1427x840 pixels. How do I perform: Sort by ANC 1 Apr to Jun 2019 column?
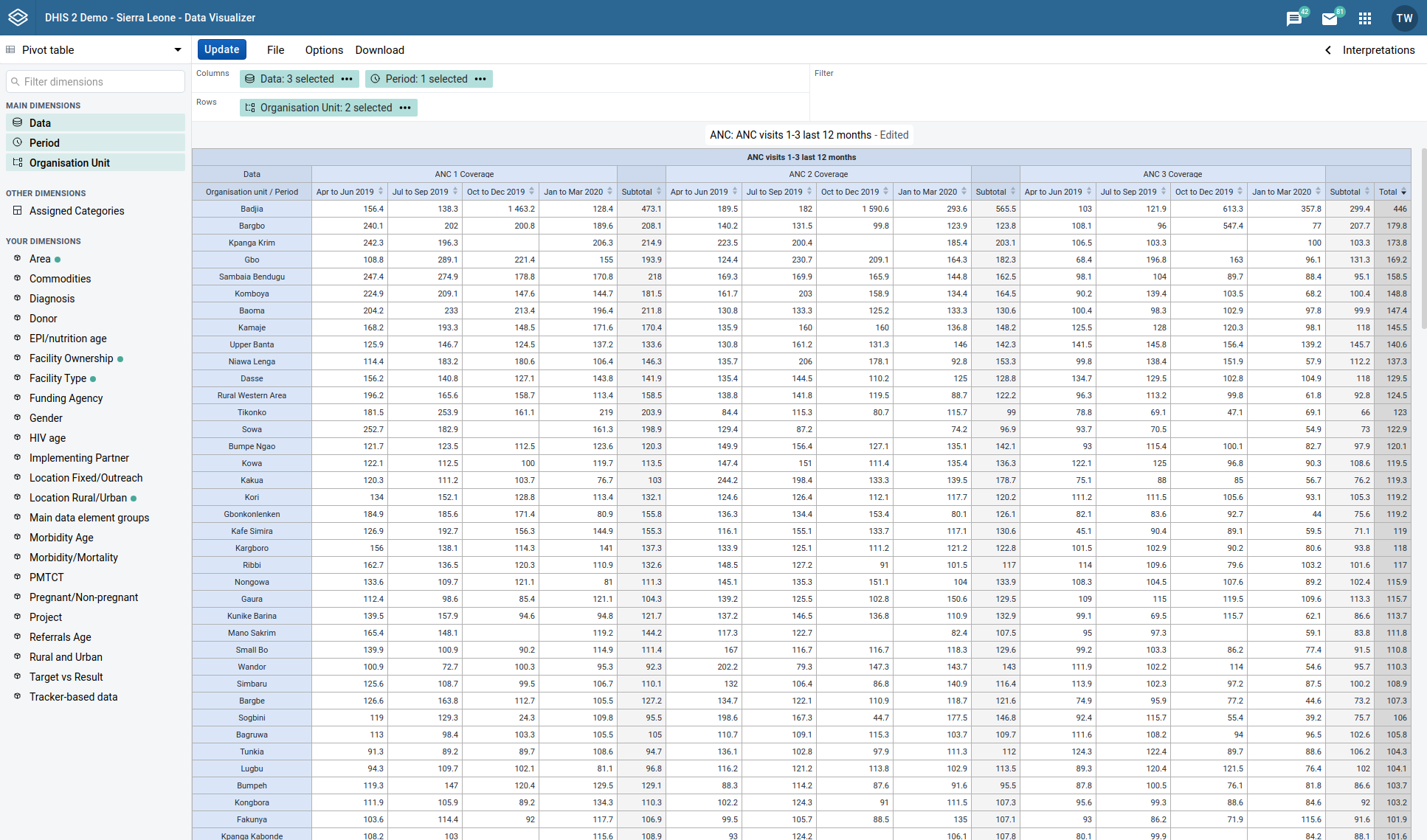click(381, 192)
